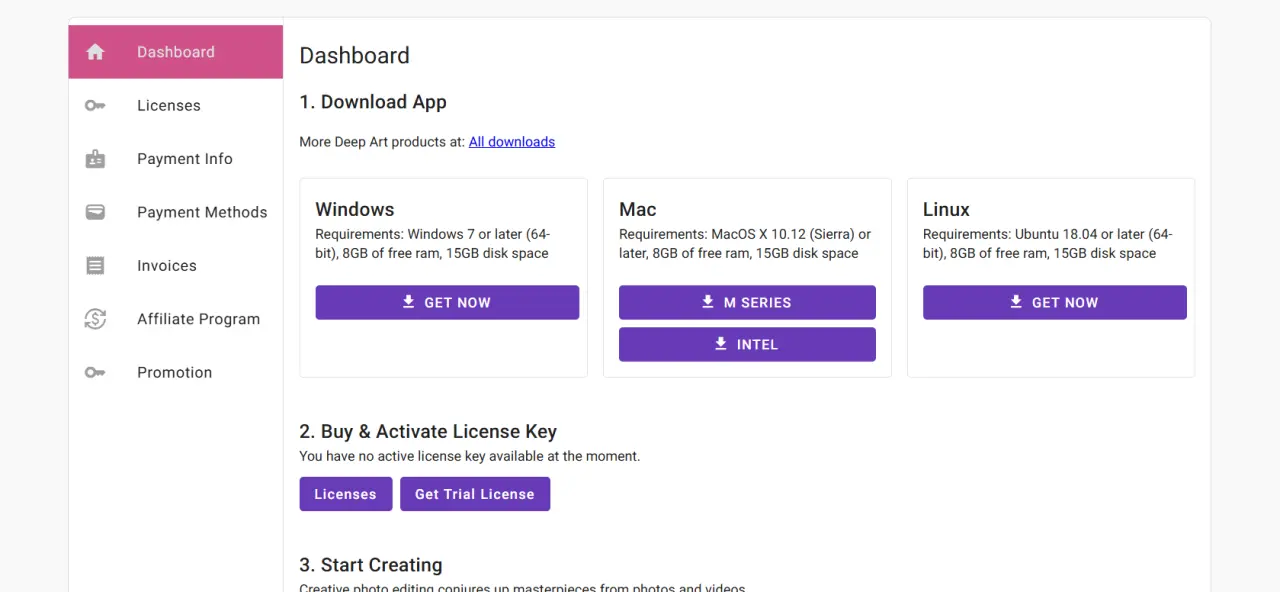Open Payment Info section
The width and height of the screenshot is (1280, 592).
click(x=176, y=159)
